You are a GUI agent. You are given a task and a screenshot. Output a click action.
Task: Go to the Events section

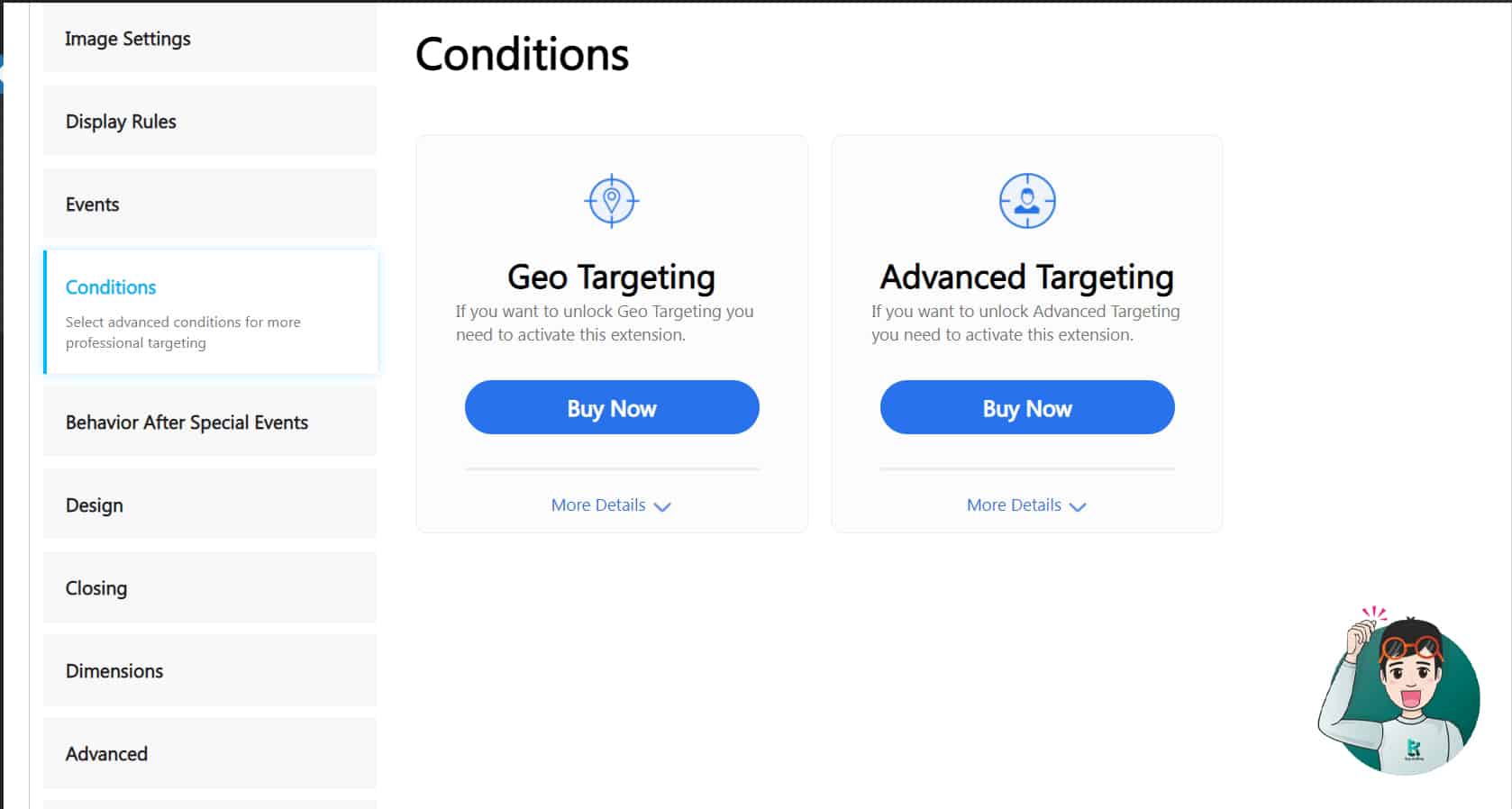point(210,204)
